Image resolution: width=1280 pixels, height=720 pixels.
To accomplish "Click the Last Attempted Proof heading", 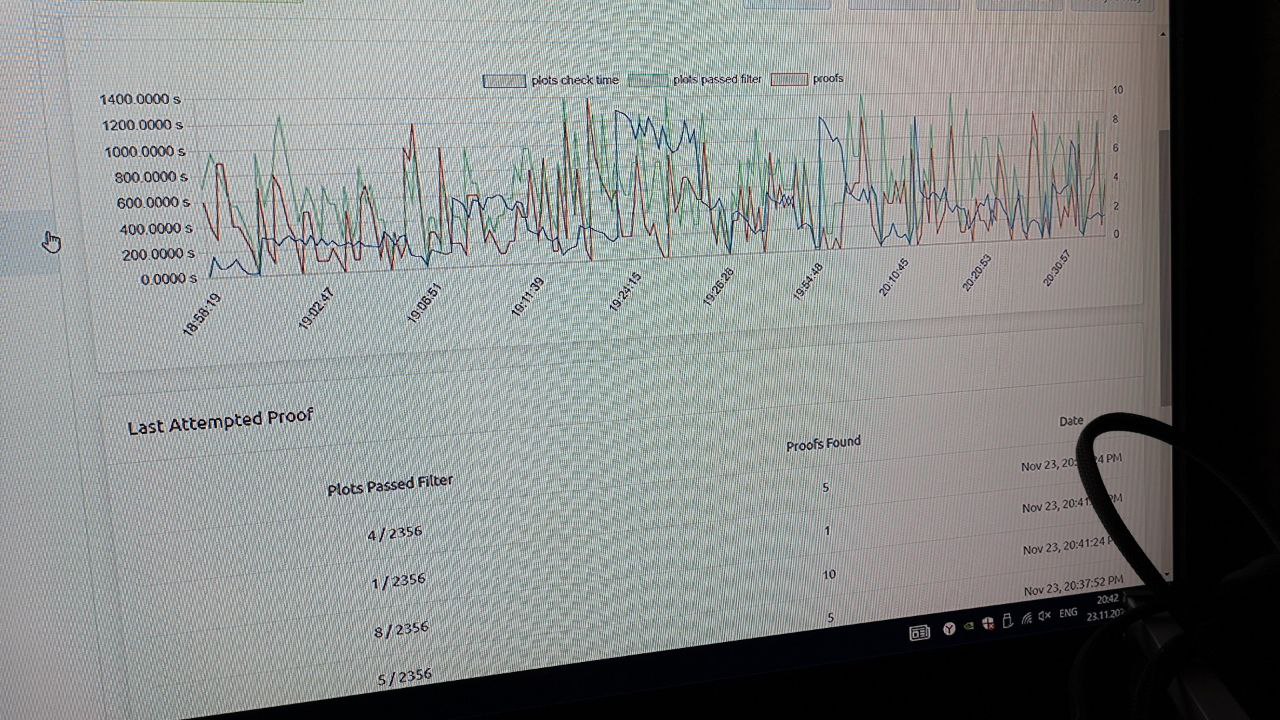I will click(x=220, y=421).
